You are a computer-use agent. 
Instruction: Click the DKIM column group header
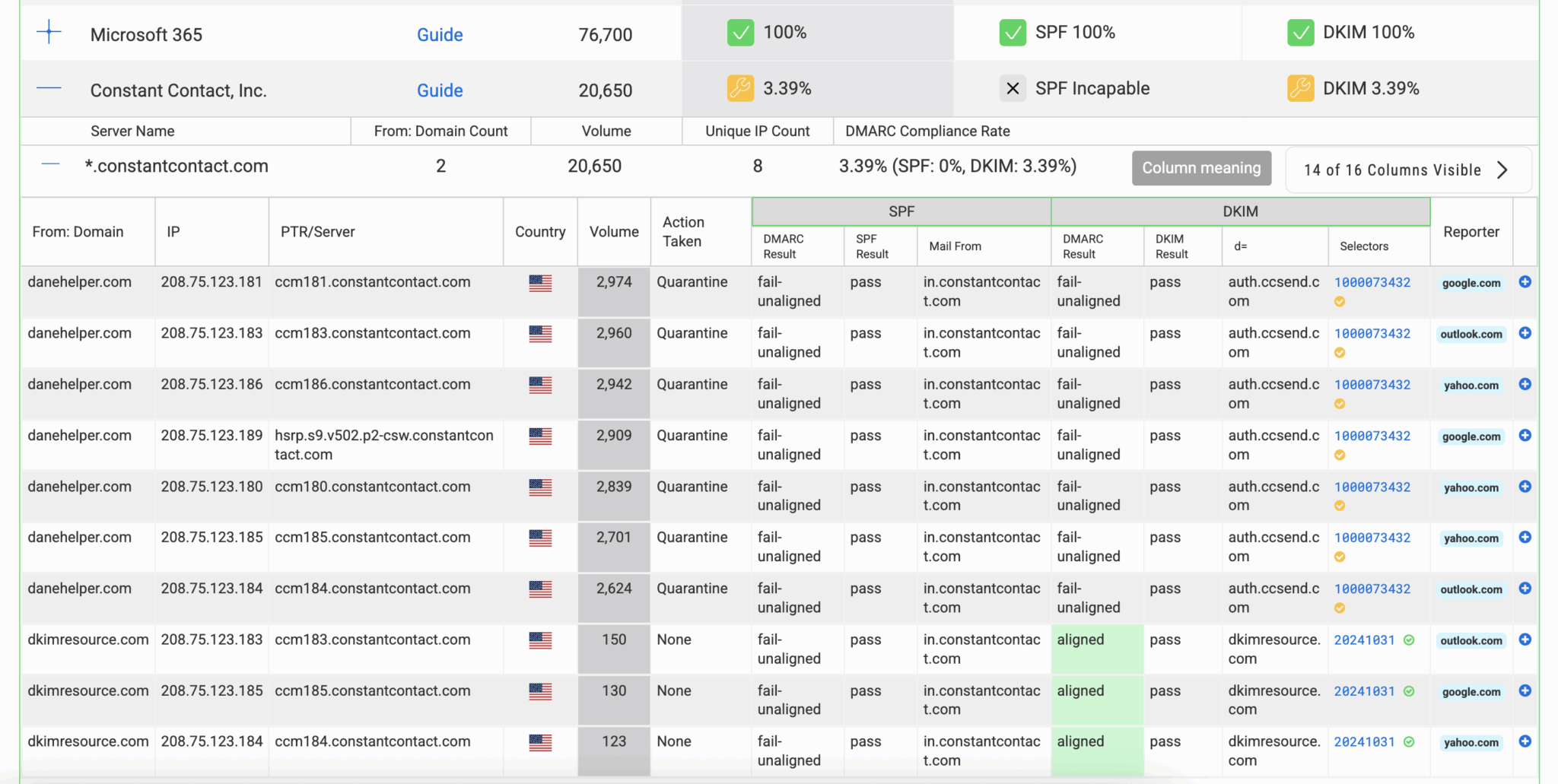coord(1240,211)
